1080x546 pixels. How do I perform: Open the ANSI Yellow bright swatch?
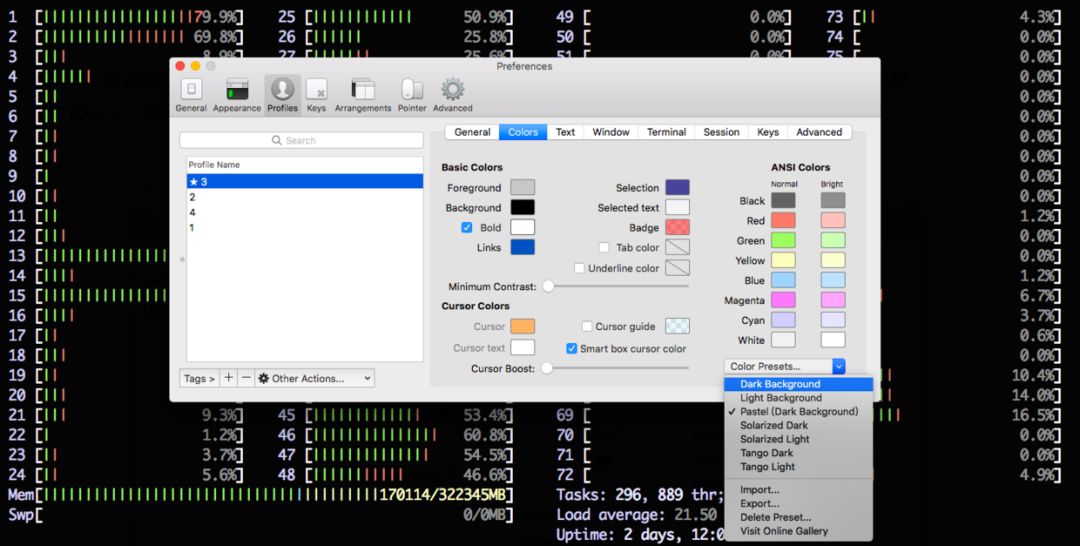click(833, 260)
